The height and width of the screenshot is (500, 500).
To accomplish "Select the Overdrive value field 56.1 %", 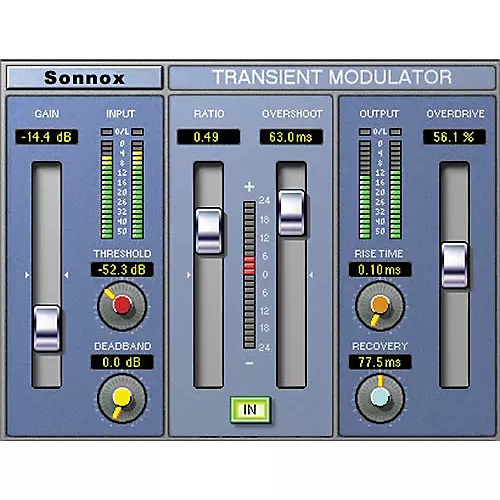I will (x=454, y=137).
